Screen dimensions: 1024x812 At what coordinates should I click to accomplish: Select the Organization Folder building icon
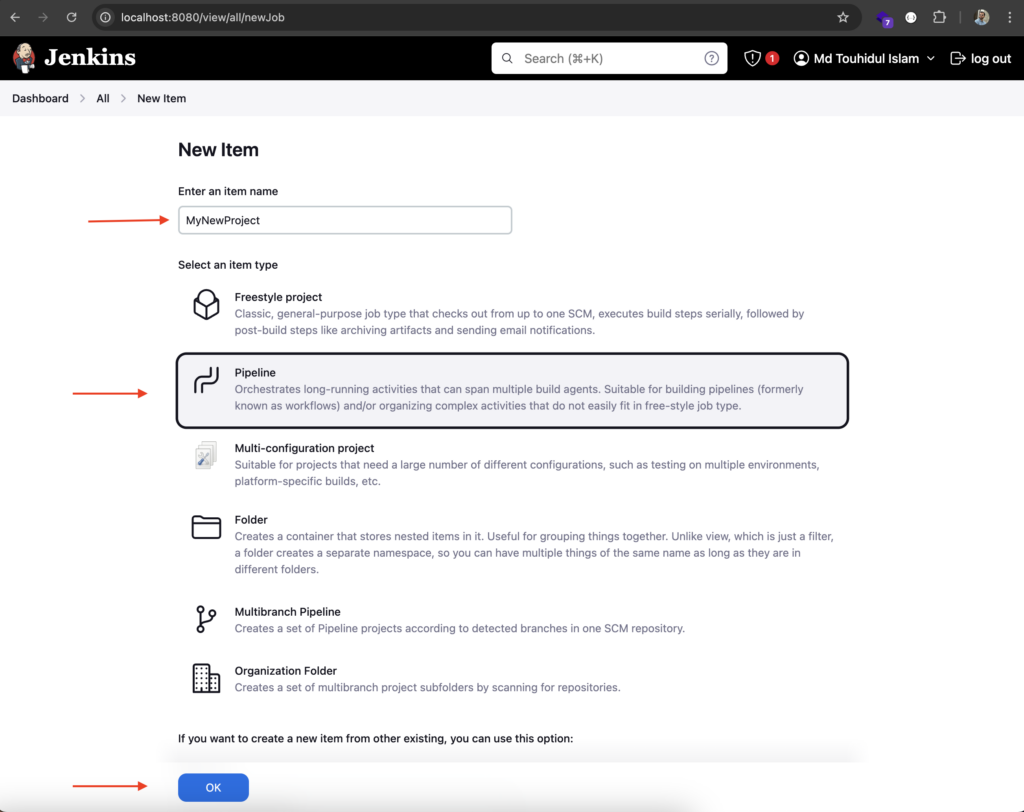tap(206, 678)
